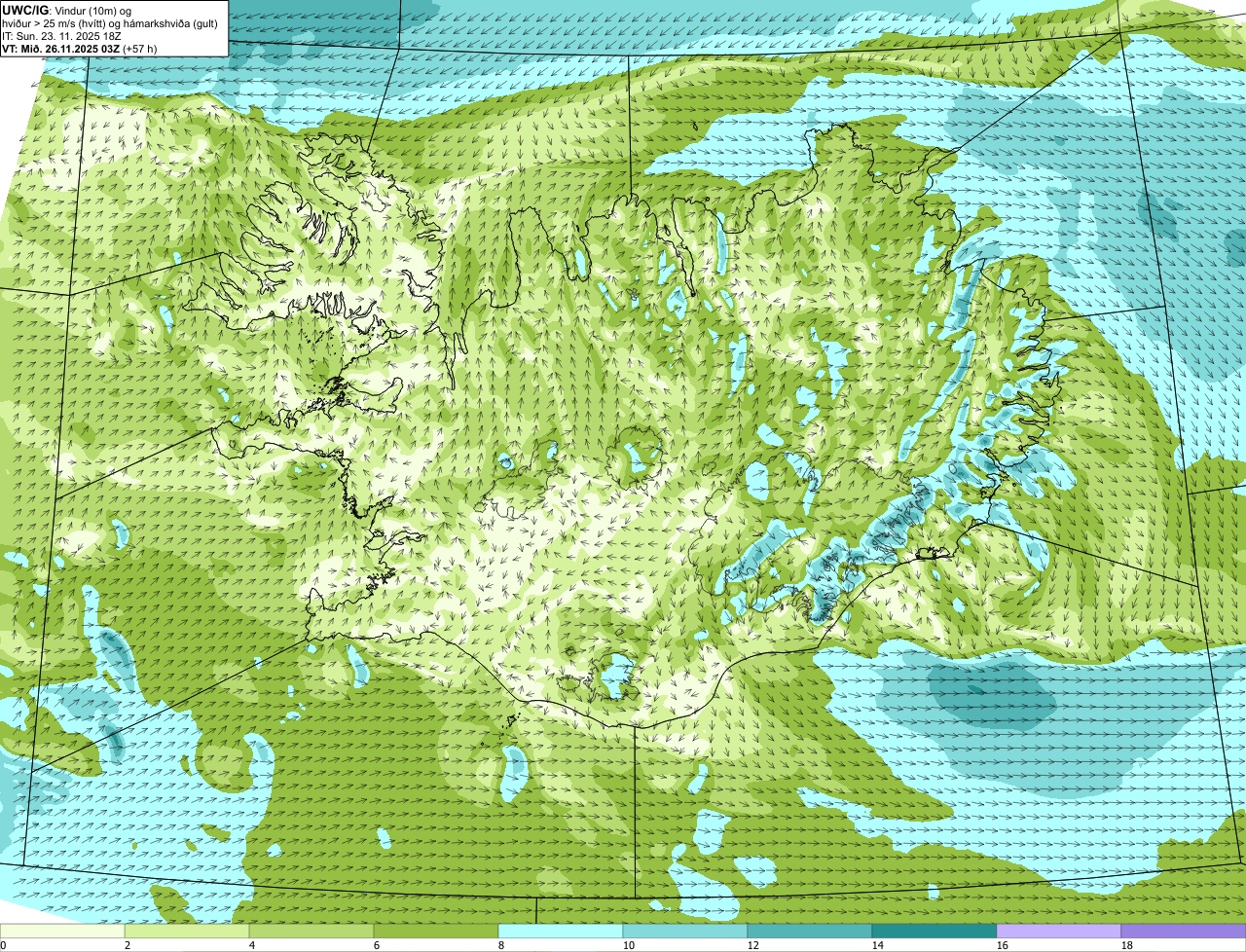Click the light teal 10–12 m/s legend swatch
This screenshot has height=952, width=1246.
[685, 932]
